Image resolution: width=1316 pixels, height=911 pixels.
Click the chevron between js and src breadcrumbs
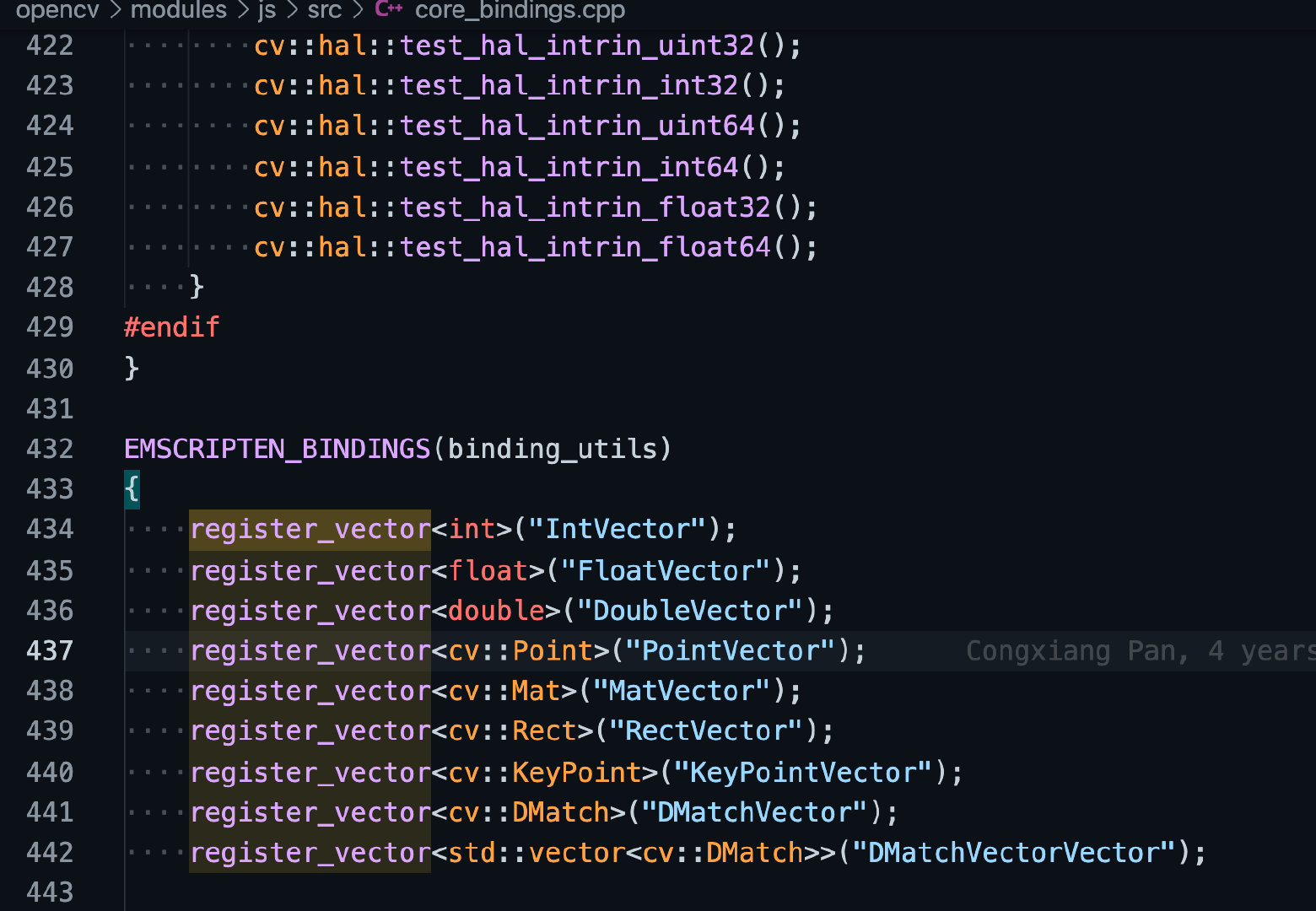tap(291, 11)
